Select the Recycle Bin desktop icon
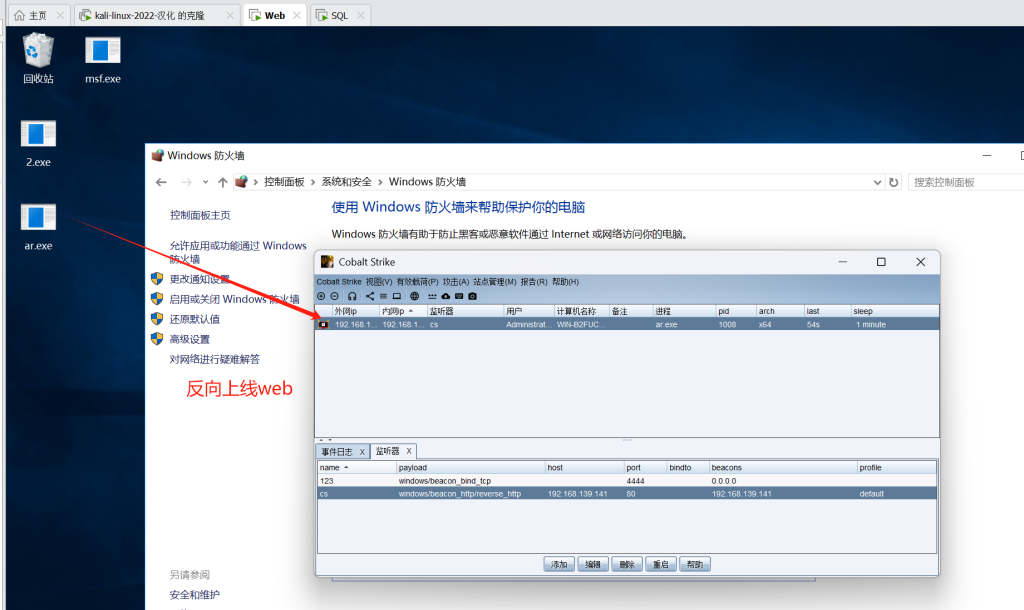 (38, 59)
